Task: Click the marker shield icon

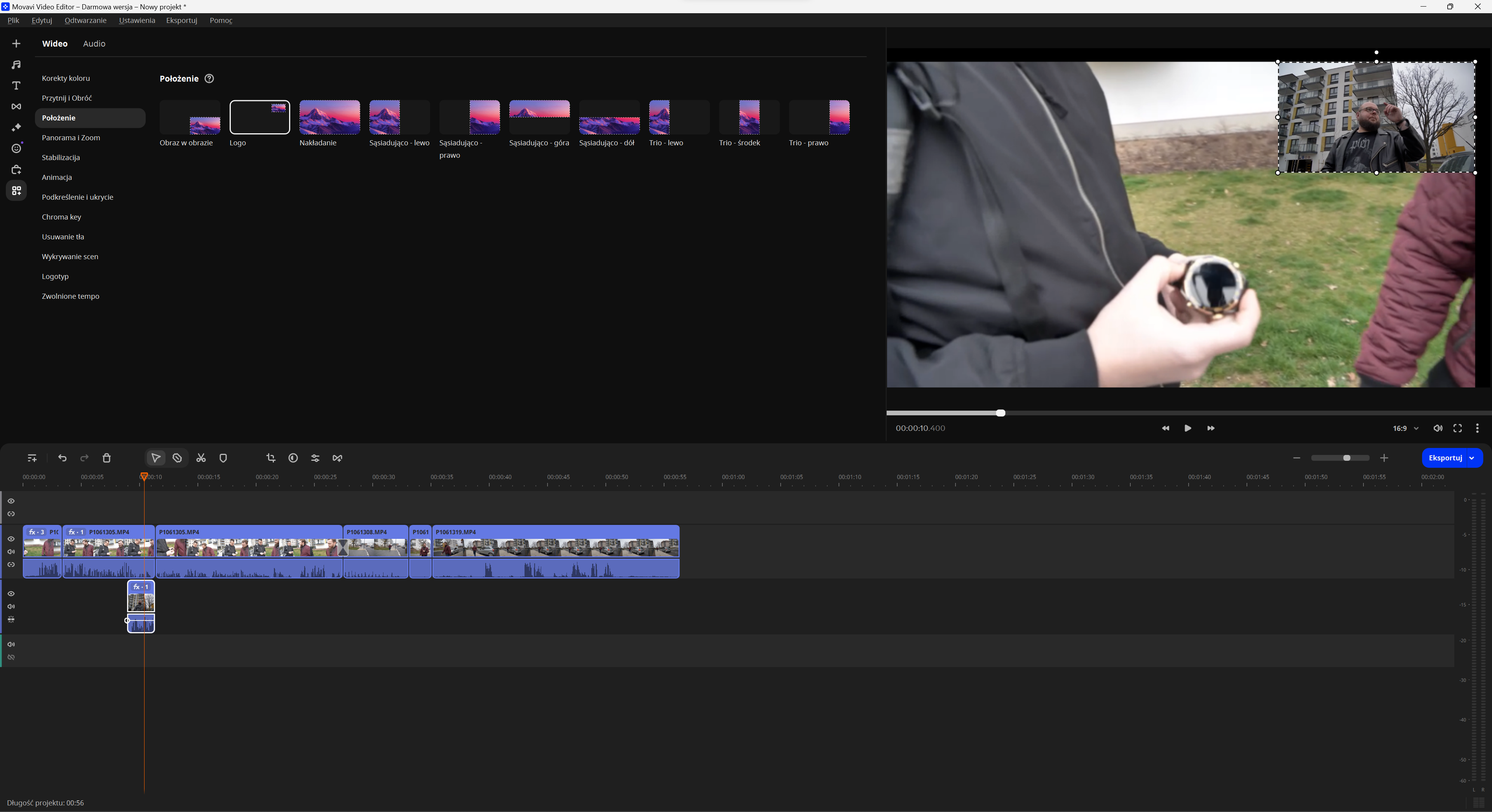Action: [x=223, y=458]
